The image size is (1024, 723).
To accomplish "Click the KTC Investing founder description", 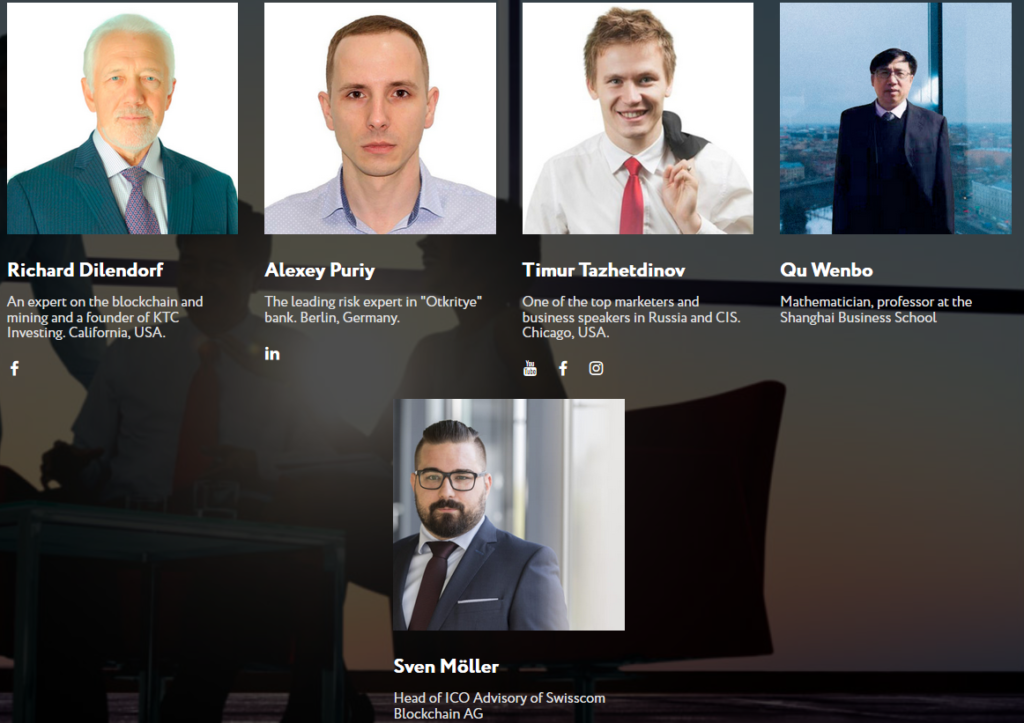I will (x=105, y=317).
